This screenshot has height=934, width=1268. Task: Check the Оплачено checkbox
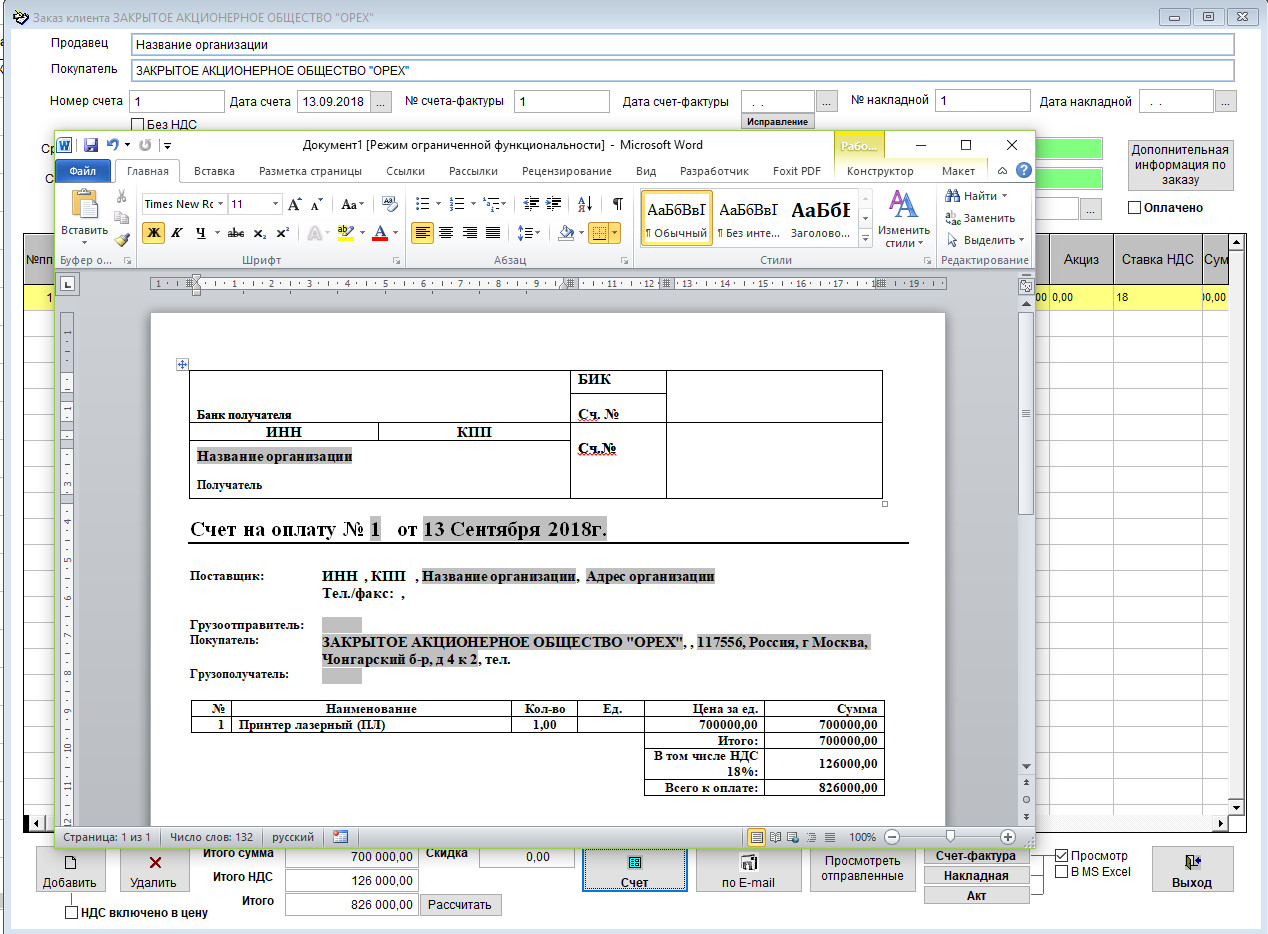(1134, 208)
